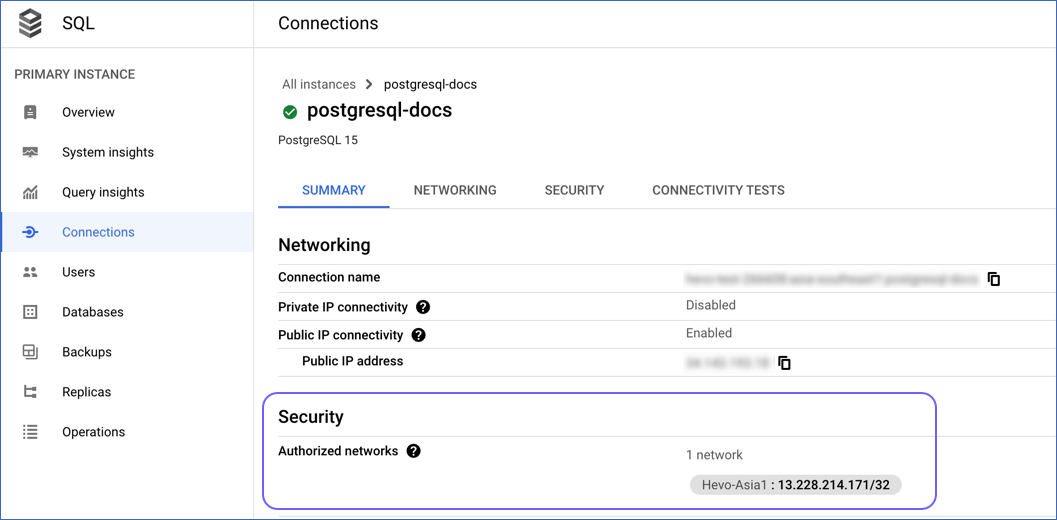Click the Users people icon
The image size is (1057, 520).
tap(30, 272)
